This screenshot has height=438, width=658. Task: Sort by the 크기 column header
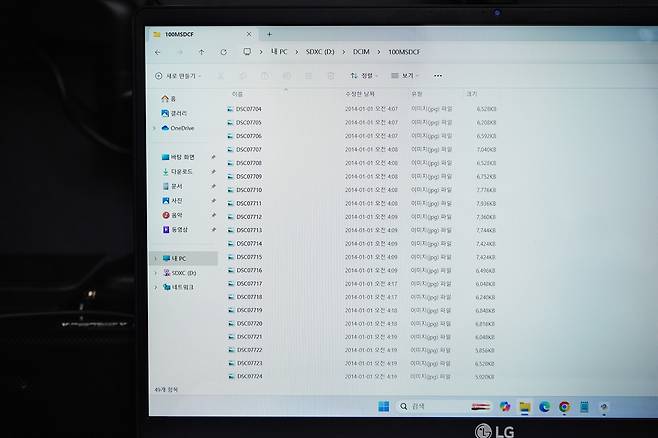click(471, 94)
